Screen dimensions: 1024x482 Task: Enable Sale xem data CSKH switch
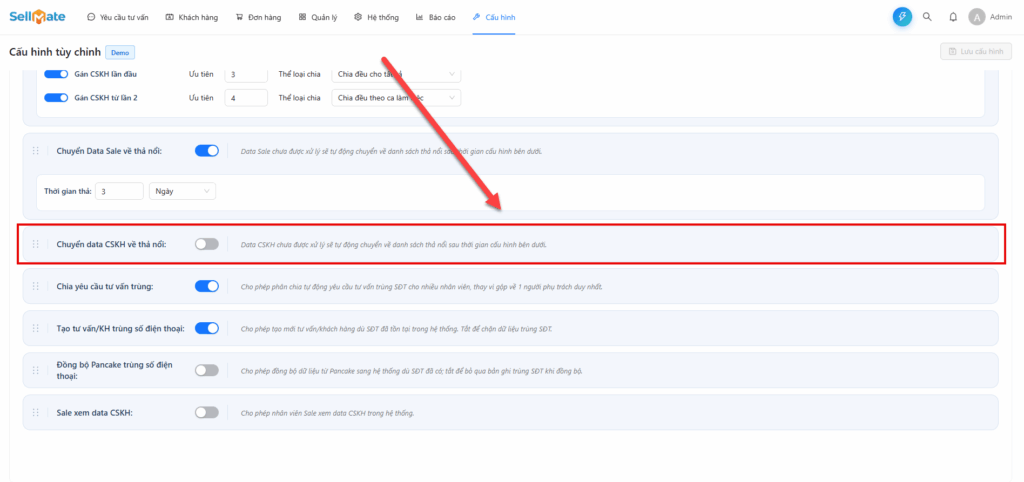tap(207, 412)
